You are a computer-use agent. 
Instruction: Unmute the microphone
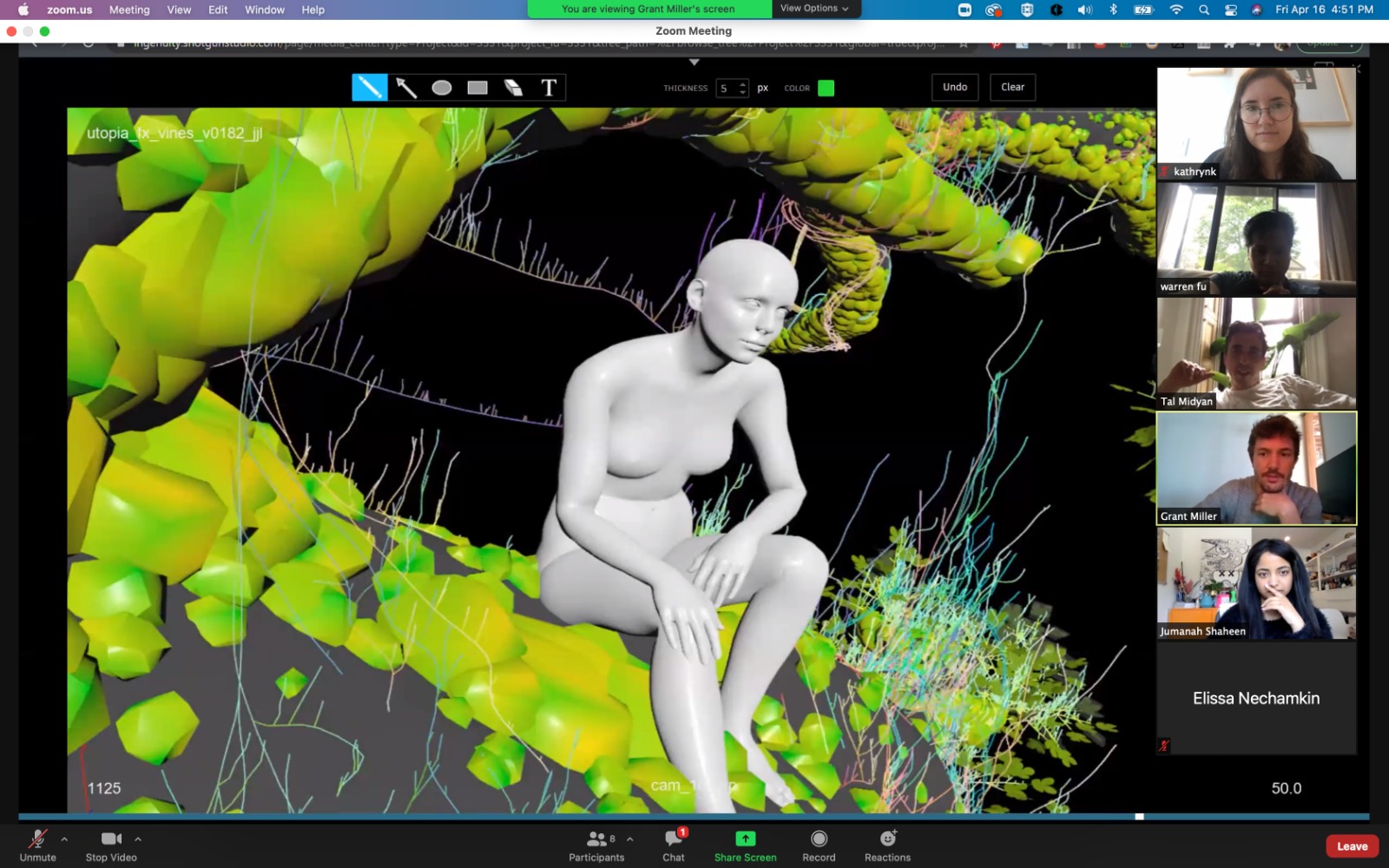click(37, 845)
